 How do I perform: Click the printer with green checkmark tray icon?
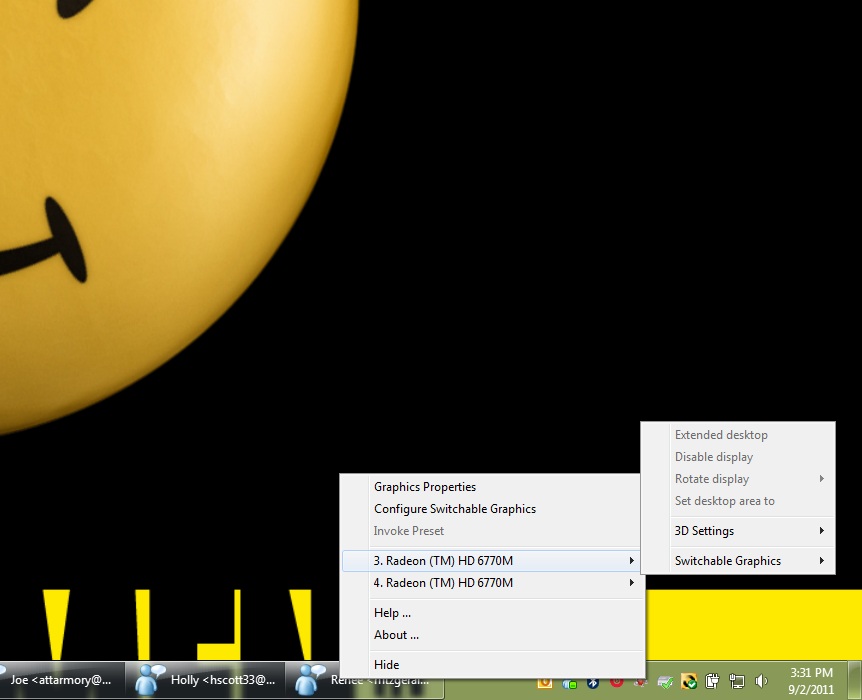click(x=665, y=682)
